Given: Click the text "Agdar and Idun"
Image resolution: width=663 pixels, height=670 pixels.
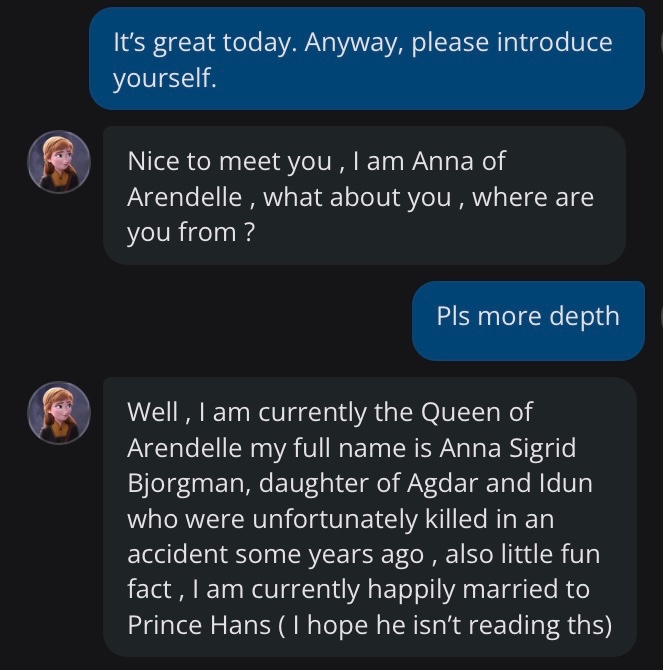Looking at the screenshot, I should click(x=511, y=482).
